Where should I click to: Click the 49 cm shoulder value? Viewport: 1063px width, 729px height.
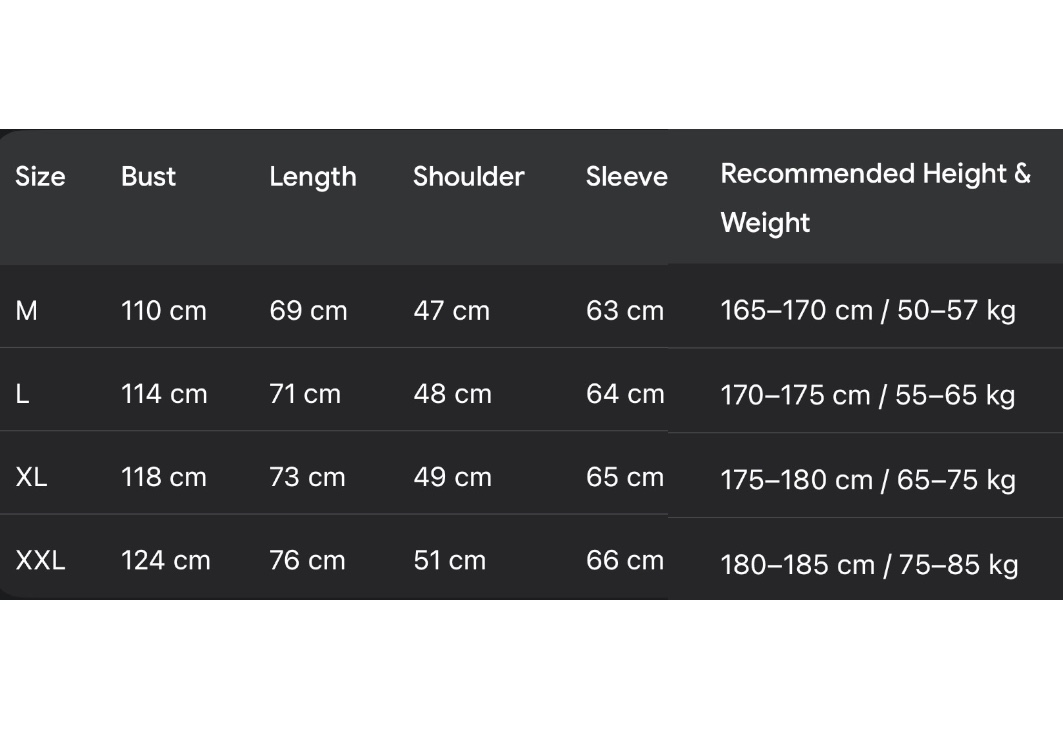point(452,477)
